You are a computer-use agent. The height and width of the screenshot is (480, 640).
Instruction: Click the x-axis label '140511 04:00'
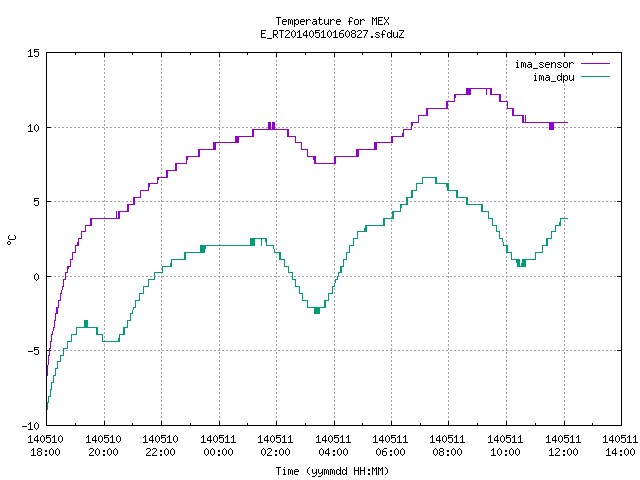pyautogui.click(x=333, y=446)
